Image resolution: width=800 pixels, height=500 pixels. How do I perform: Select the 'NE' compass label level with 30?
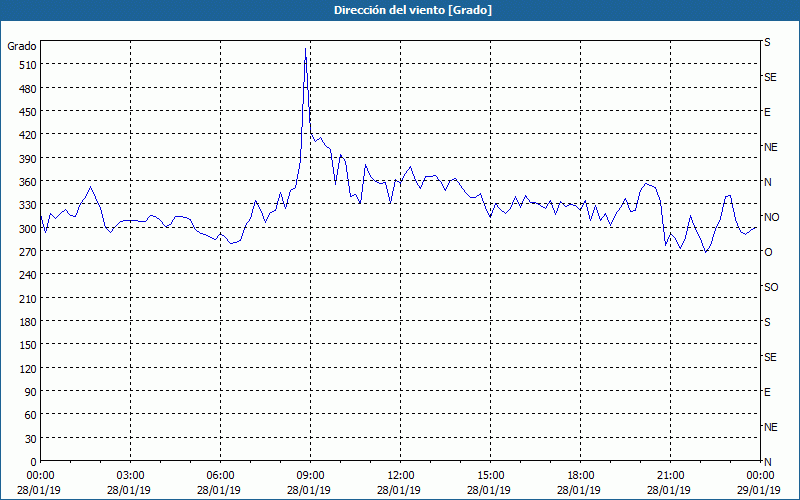[770, 427]
